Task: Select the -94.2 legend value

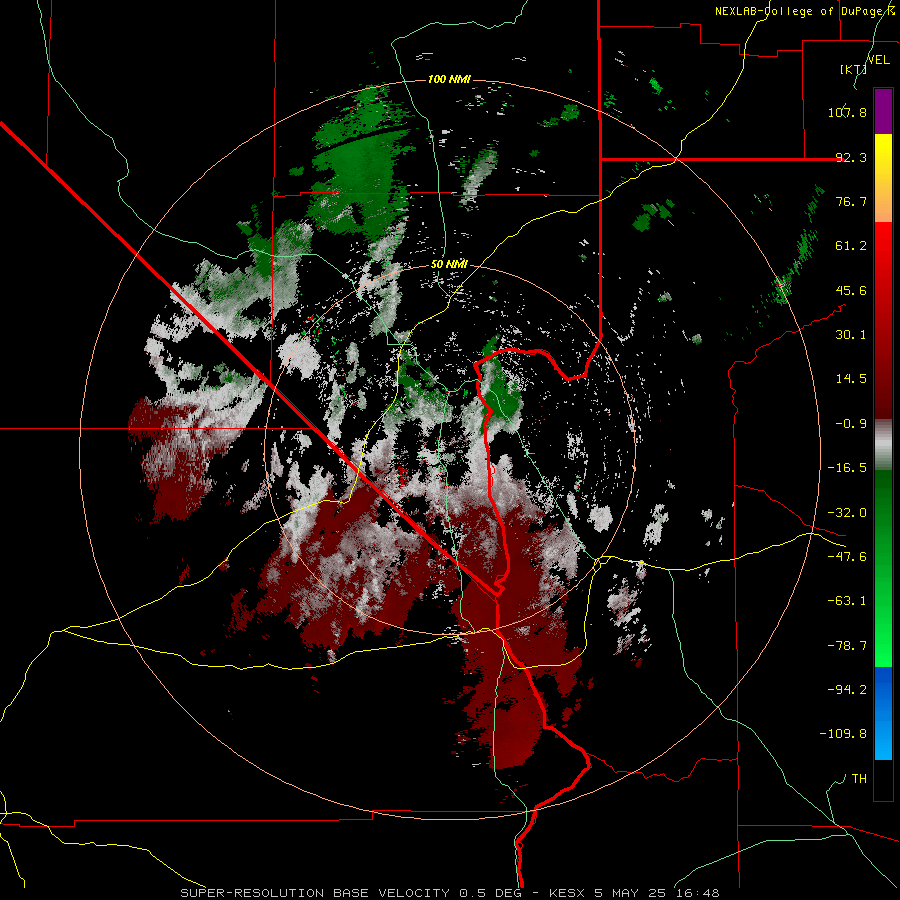Action: click(847, 689)
